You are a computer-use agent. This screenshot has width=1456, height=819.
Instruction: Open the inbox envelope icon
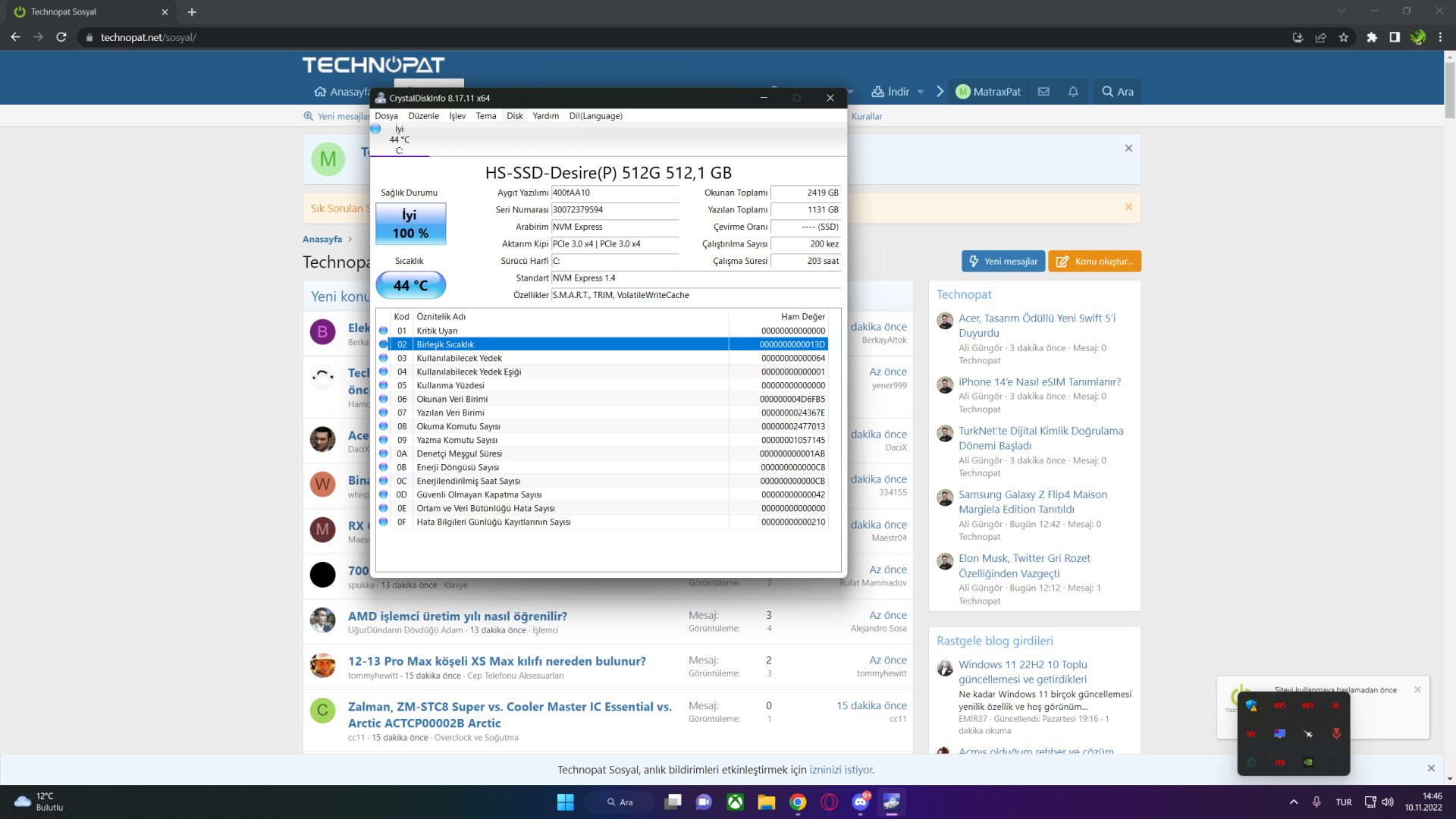[x=1043, y=92]
